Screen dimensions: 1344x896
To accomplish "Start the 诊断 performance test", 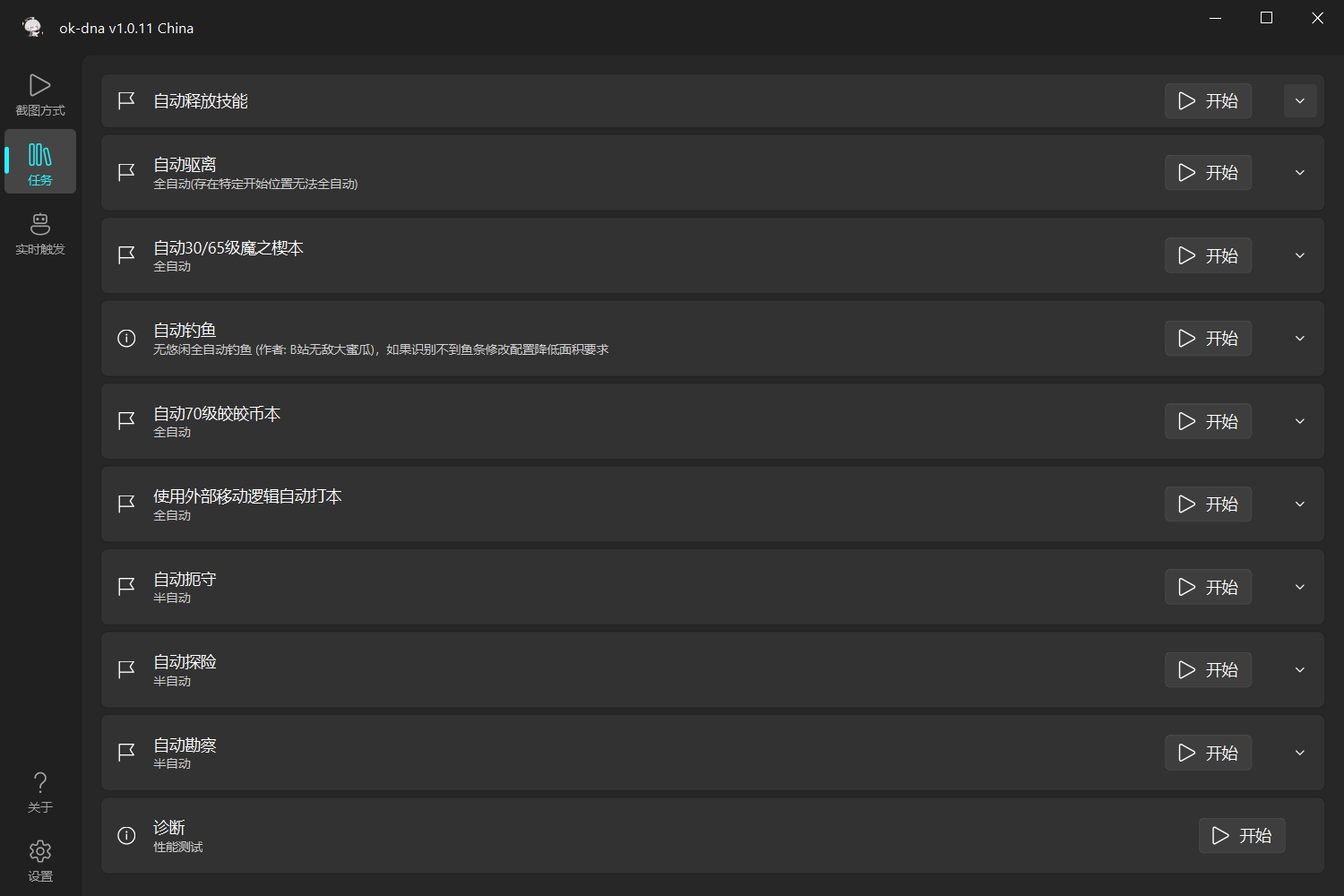I will click(1241, 836).
